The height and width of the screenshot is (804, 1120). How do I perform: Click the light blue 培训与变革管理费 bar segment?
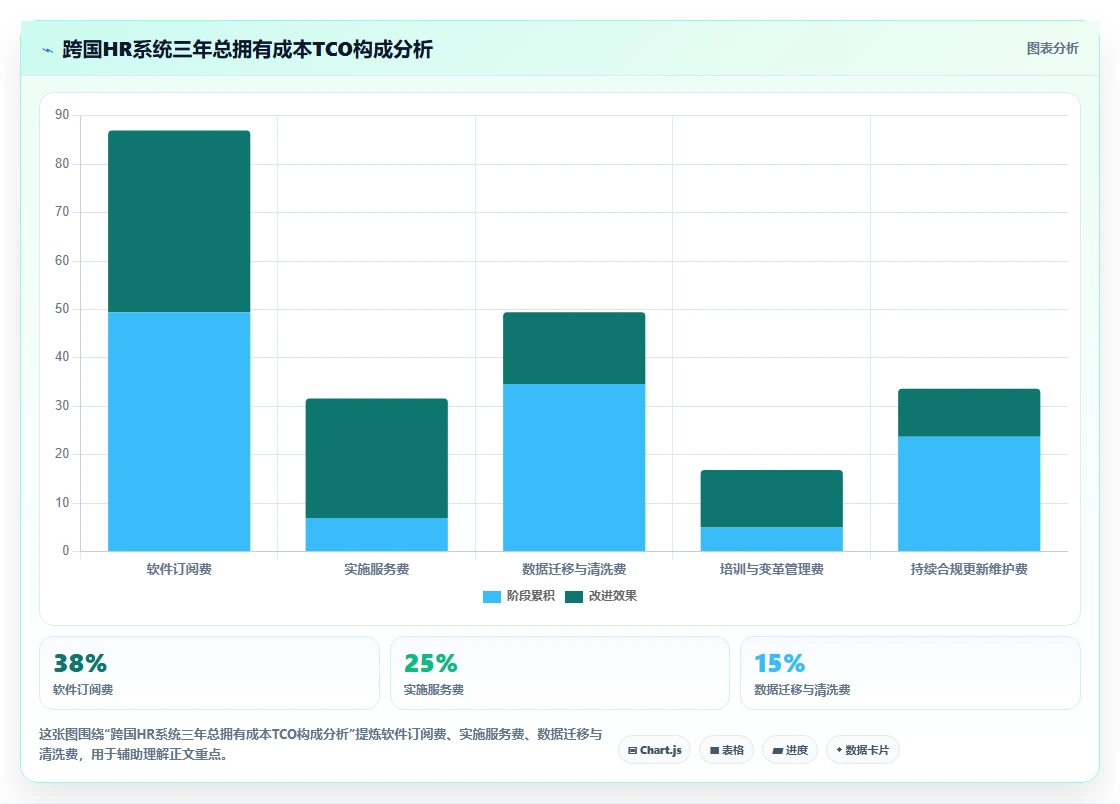(771, 538)
